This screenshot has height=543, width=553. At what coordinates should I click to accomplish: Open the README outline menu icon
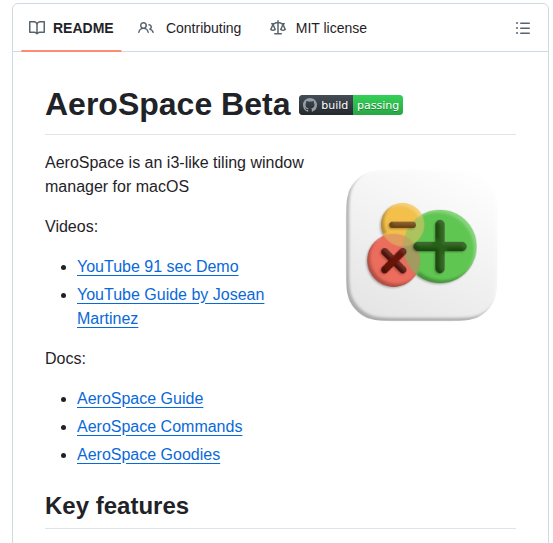coord(522,28)
